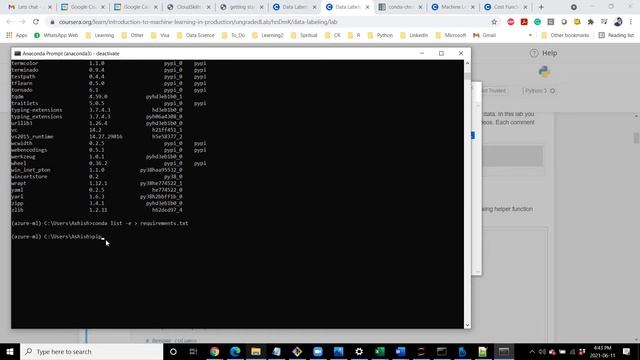Switch to the CloudSkills tab
This screenshot has width=640, height=360.
point(189,7)
